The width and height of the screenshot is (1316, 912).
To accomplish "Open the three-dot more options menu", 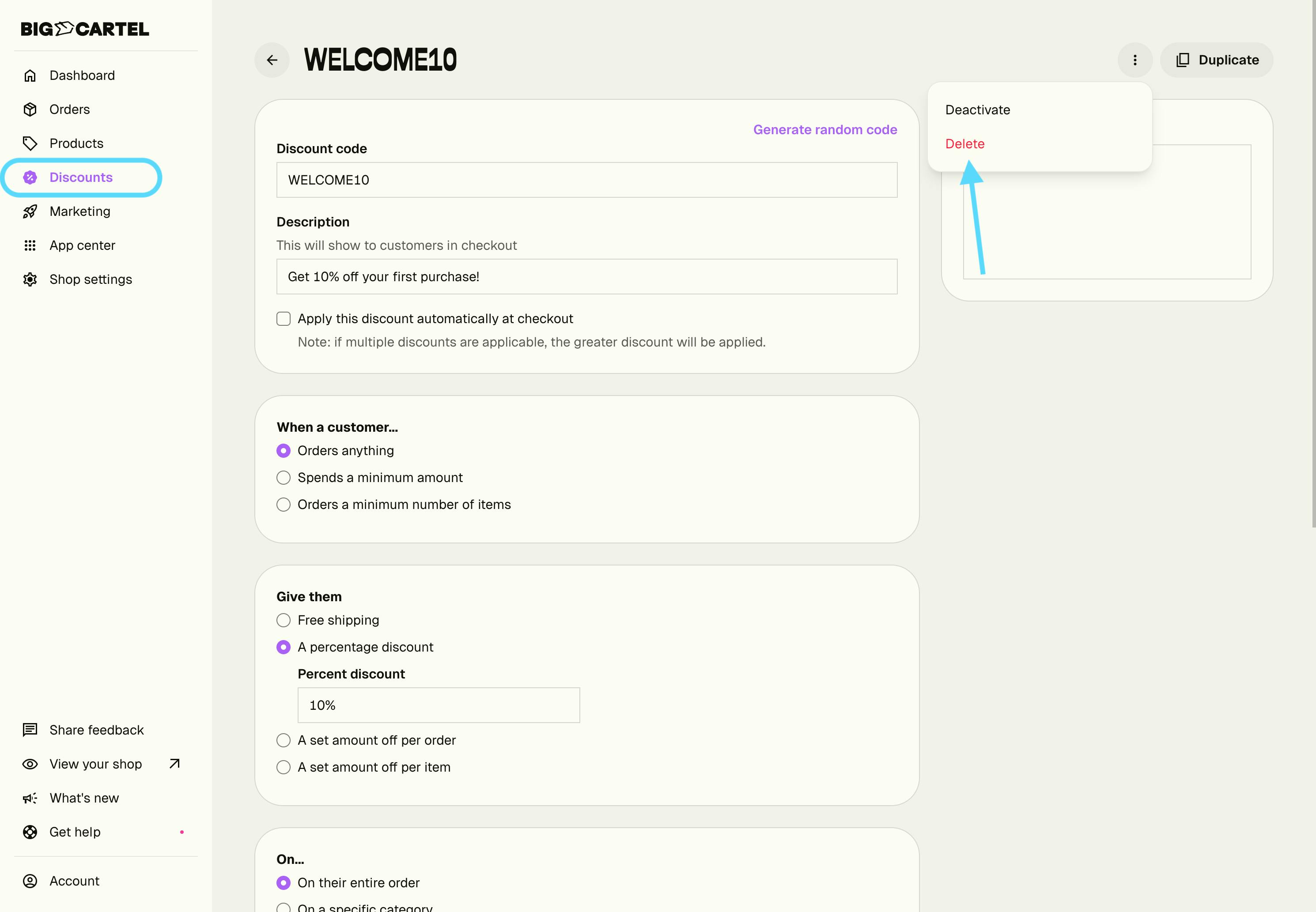I will point(1135,60).
